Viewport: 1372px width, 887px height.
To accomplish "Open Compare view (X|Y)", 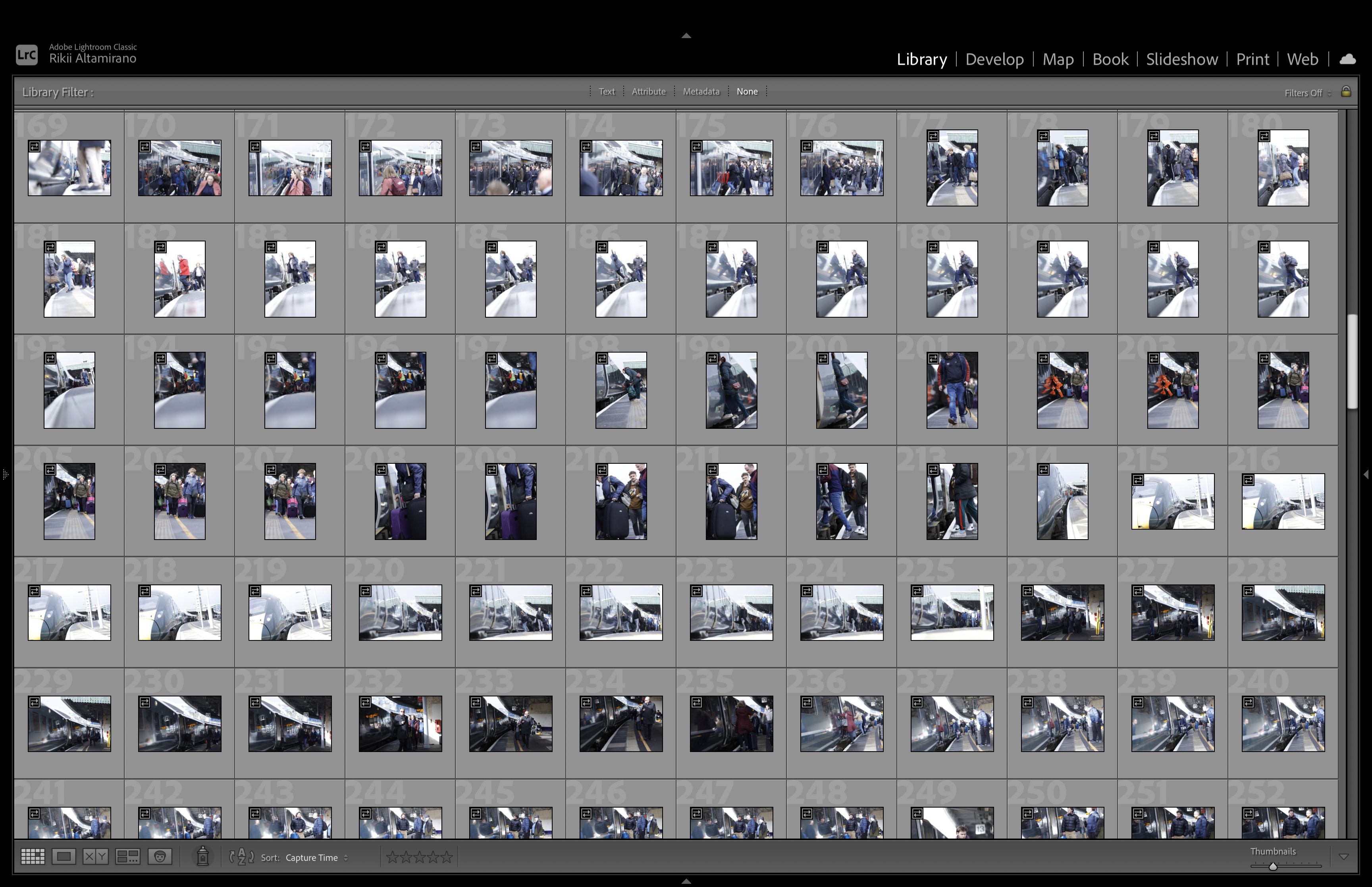I will [x=96, y=857].
